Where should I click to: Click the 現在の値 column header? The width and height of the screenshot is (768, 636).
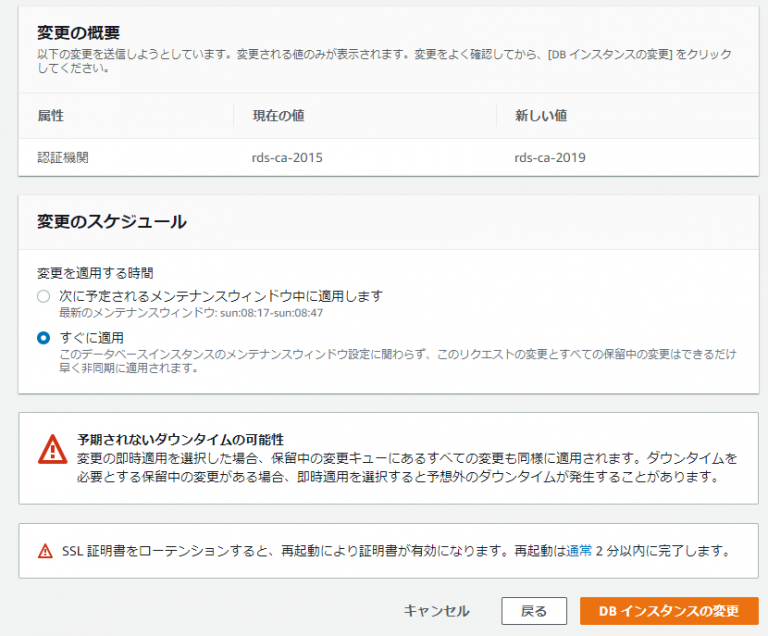click(x=278, y=116)
